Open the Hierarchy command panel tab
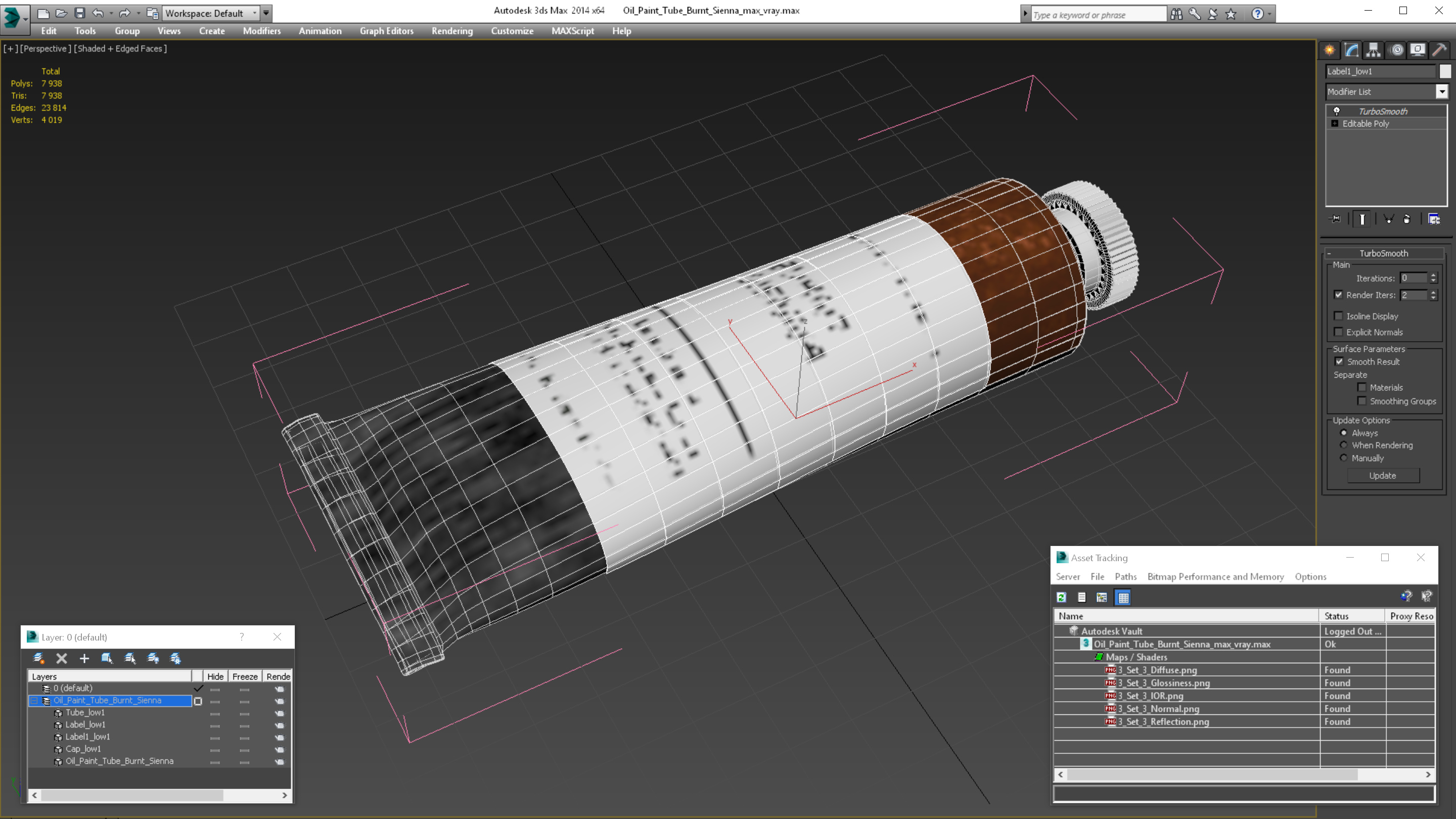This screenshot has width=1456, height=819. [x=1374, y=50]
